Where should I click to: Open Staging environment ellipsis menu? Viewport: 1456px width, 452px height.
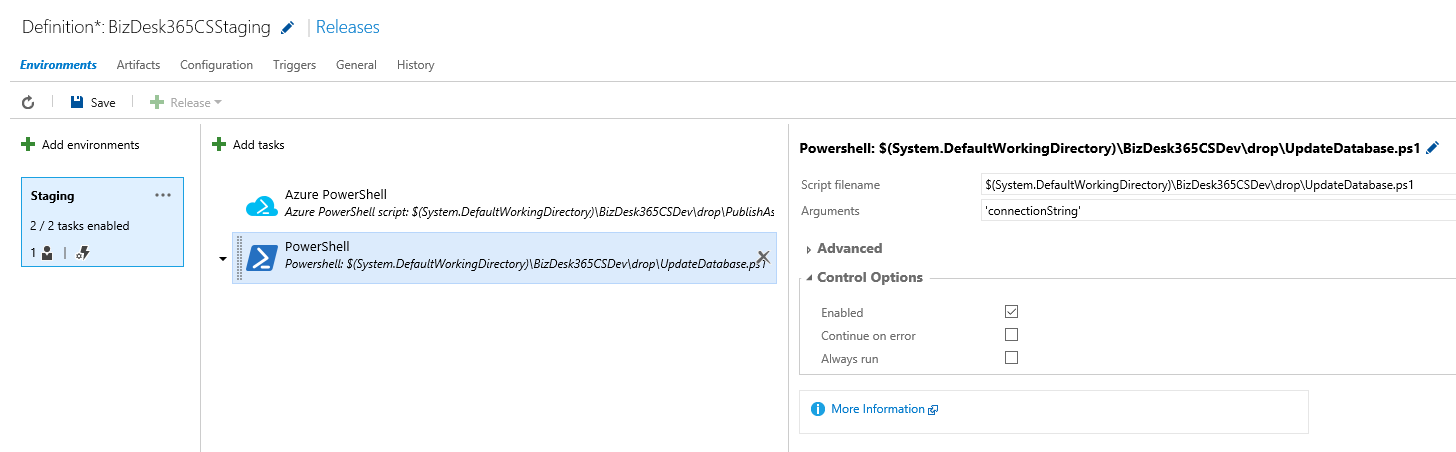pyautogui.click(x=163, y=195)
